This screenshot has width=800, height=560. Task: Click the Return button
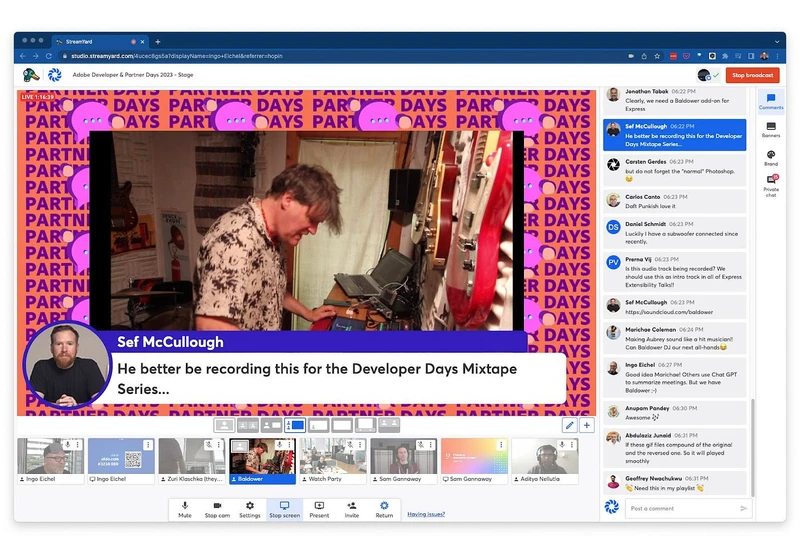(384, 510)
